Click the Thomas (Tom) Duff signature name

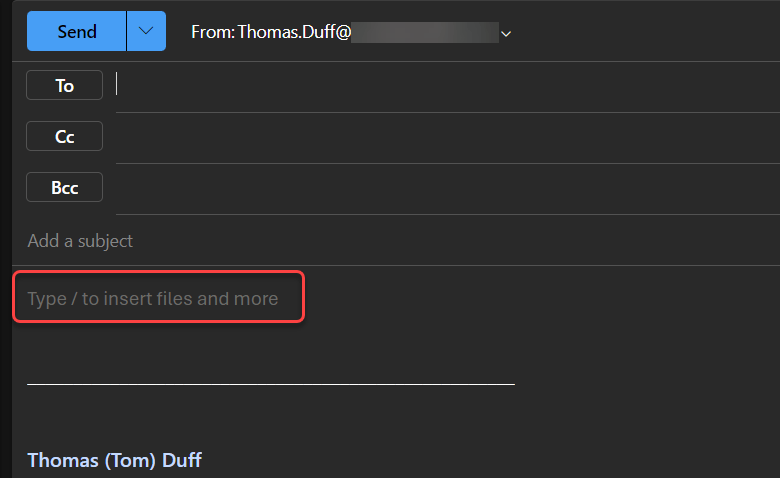[115, 461]
